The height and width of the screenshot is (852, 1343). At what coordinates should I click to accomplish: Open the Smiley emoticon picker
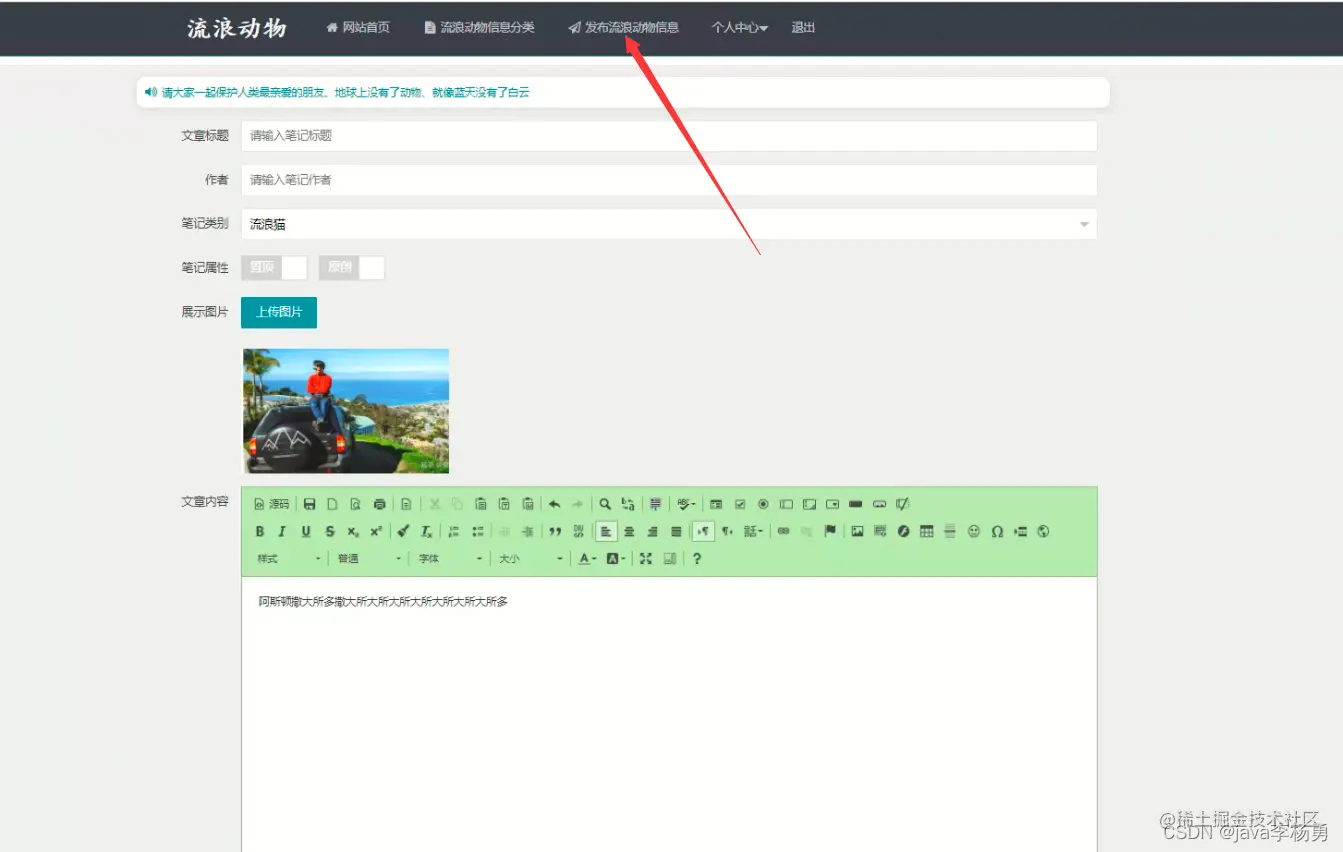click(x=974, y=531)
